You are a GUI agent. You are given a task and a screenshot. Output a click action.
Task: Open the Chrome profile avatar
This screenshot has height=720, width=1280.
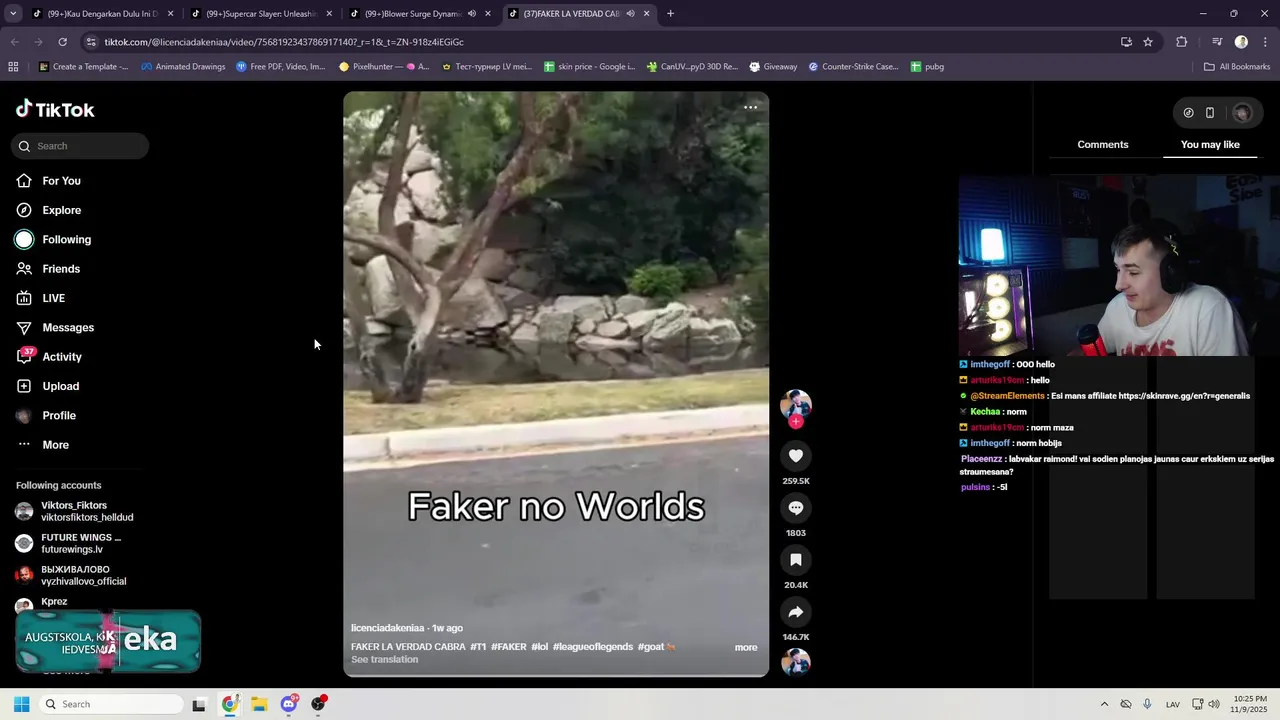point(1241,42)
